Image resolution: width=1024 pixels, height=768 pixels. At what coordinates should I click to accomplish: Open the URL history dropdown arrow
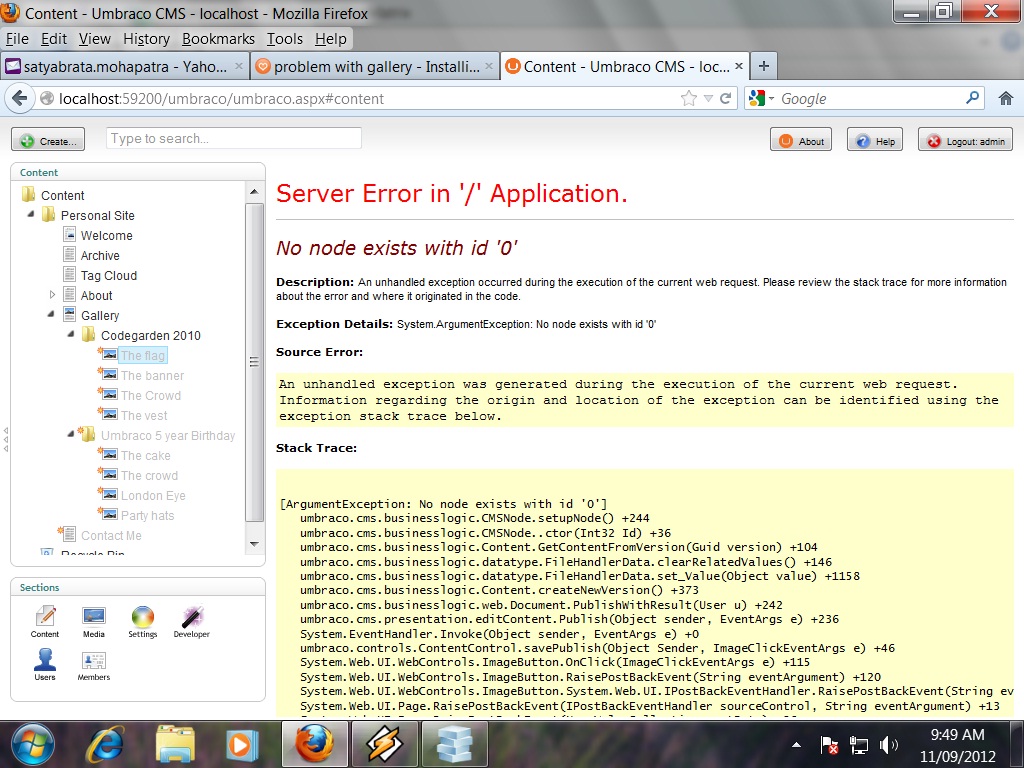tap(709, 99)
